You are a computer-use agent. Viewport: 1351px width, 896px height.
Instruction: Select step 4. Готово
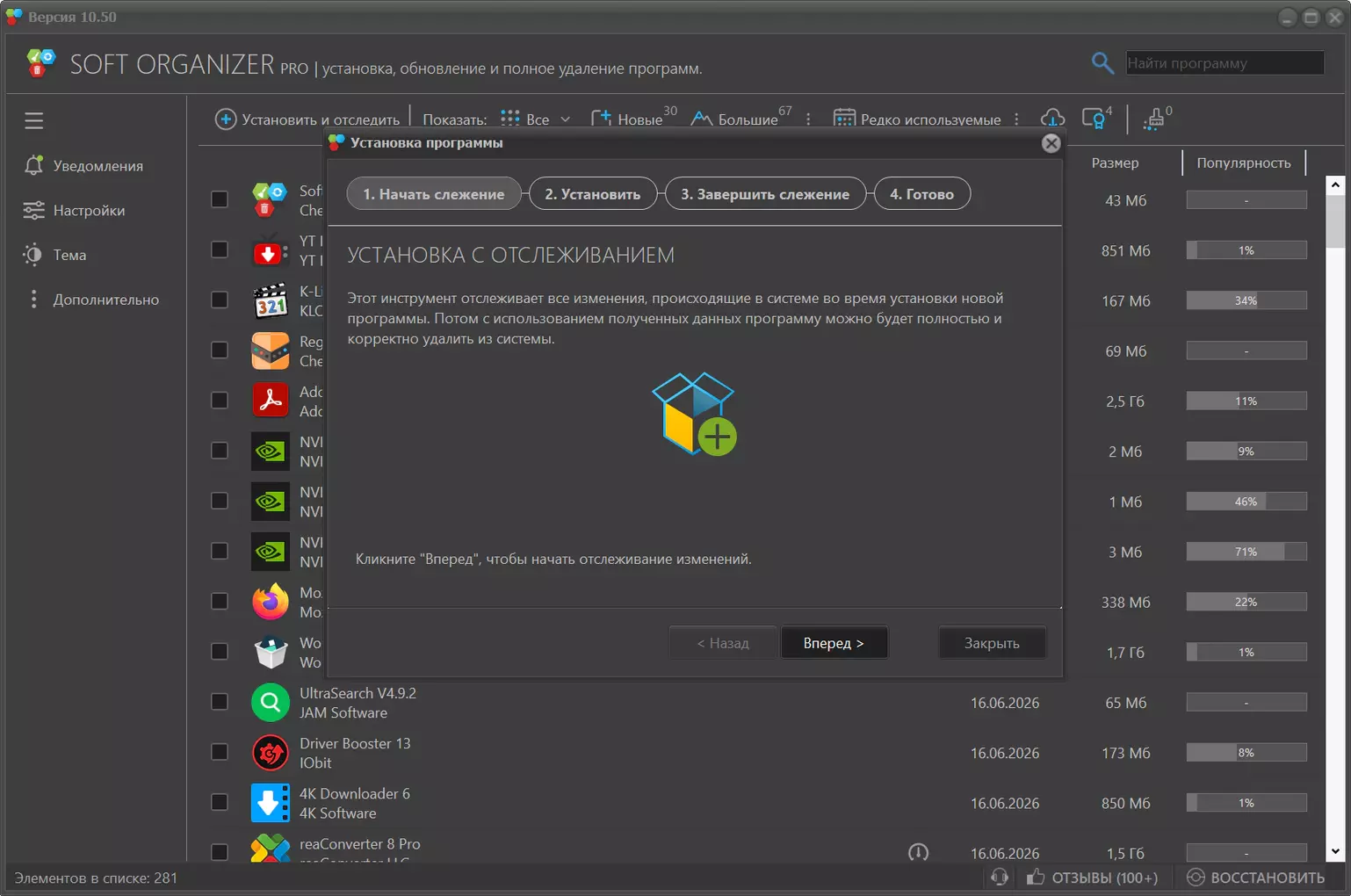point(922,194)
